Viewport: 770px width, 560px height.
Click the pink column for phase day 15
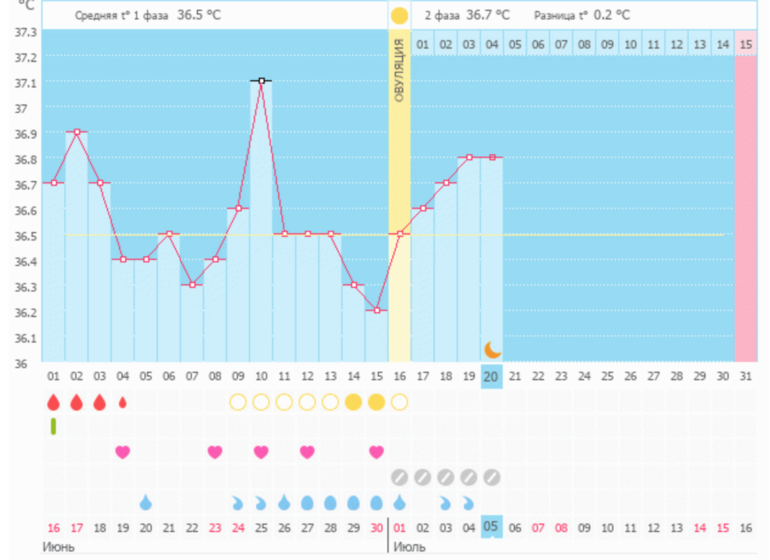tap(745, 200)
